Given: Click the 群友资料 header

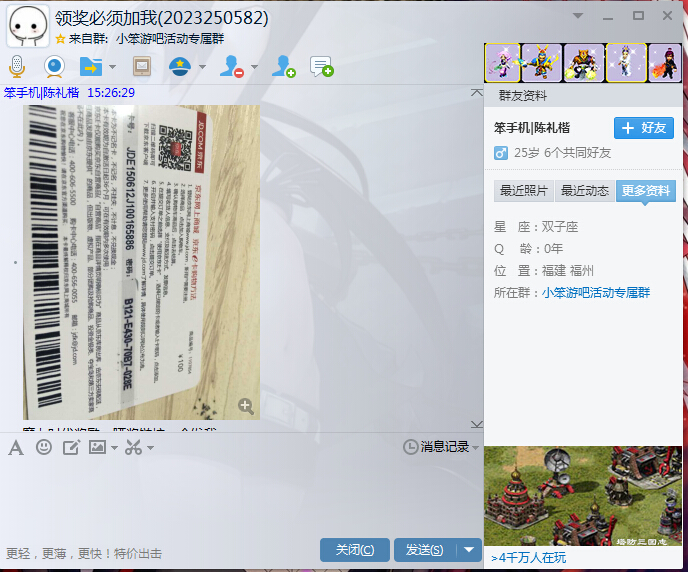Looking at the screenshot, I should tap(523, 96).
